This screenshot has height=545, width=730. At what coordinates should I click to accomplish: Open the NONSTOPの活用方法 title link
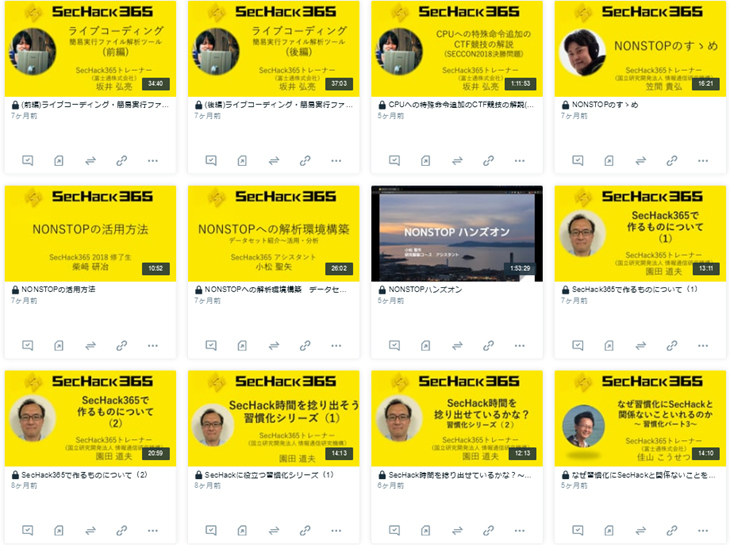click(58, 289)
